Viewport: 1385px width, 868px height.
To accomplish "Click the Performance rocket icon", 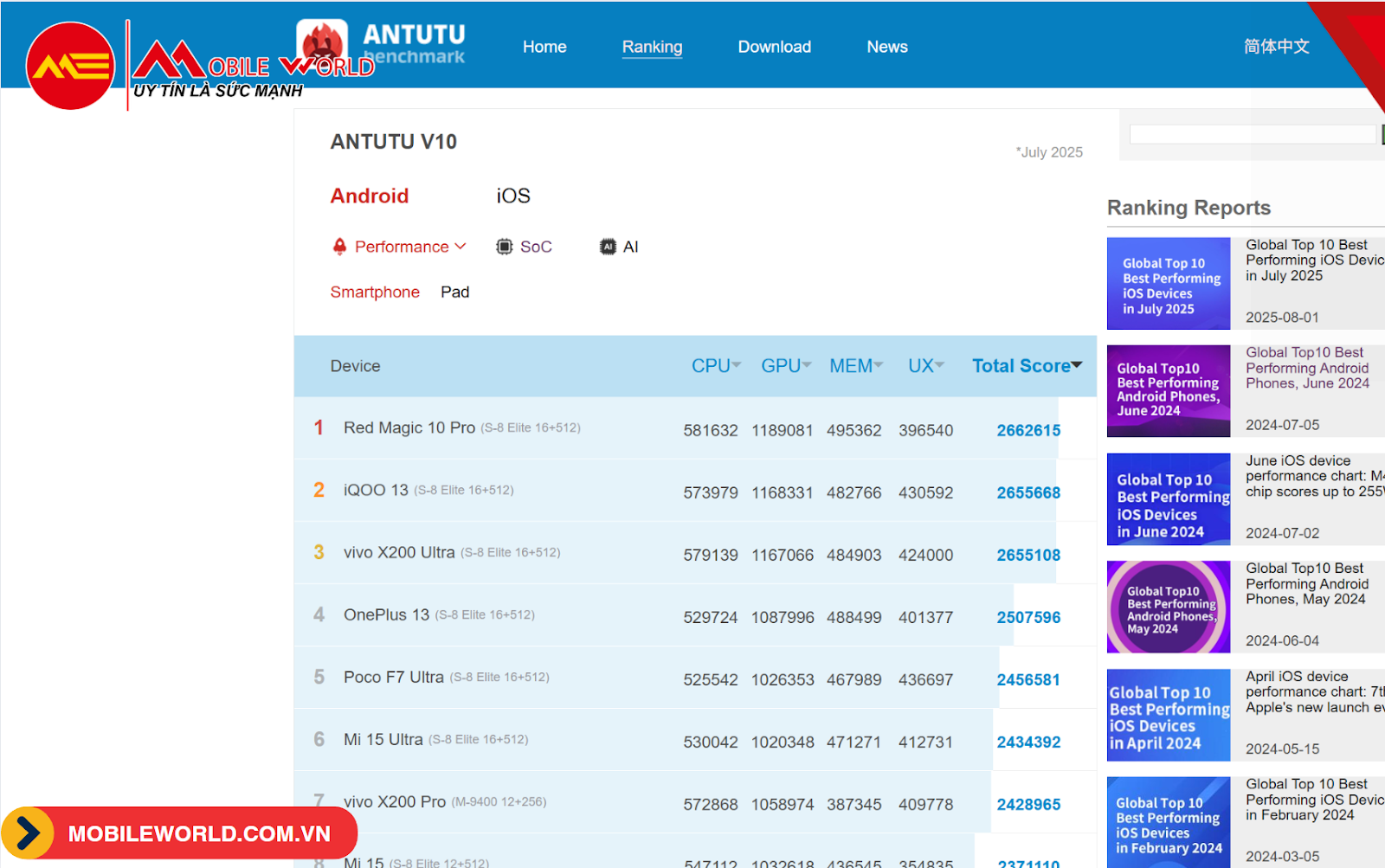I will point(339,247).
